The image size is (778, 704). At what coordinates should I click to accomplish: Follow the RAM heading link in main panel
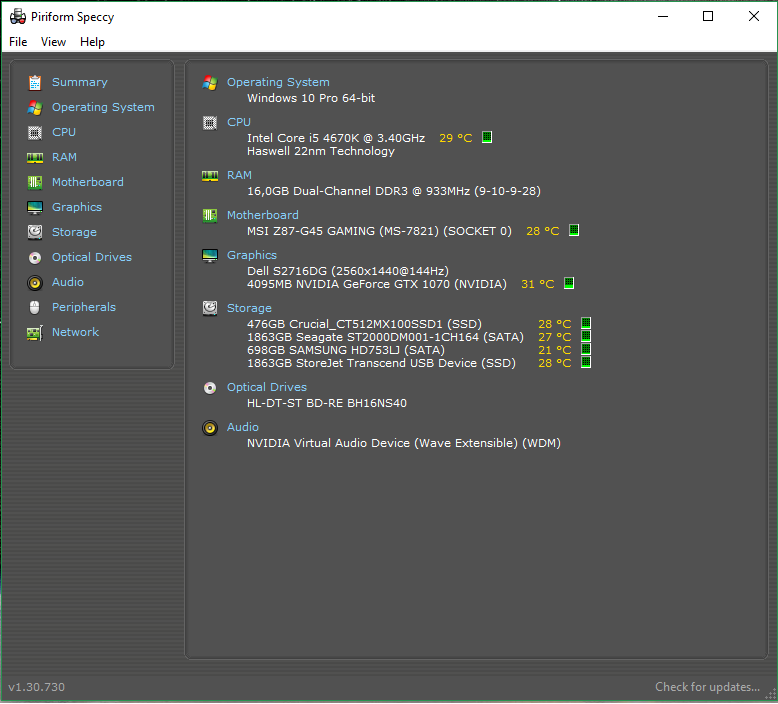pyautogui.click(x=239, y=175)
